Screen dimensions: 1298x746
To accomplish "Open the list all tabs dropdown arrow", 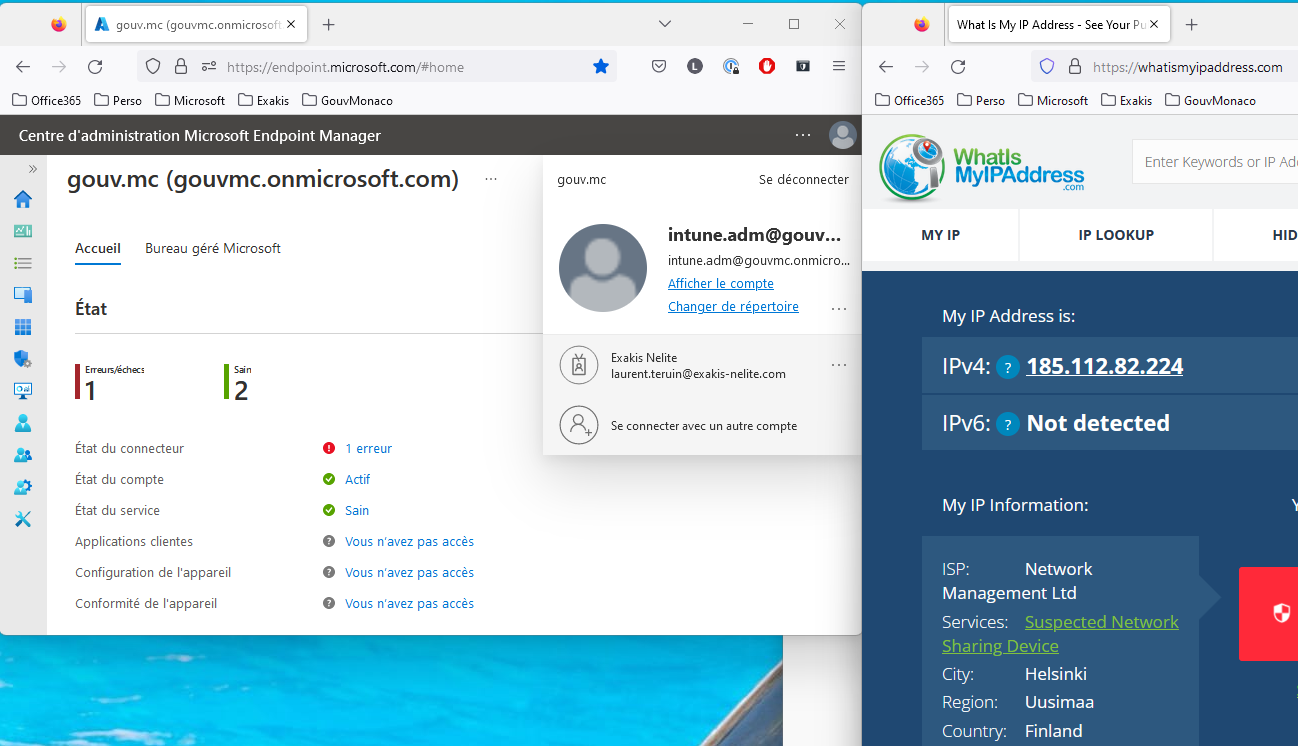I will pos(665,24).
